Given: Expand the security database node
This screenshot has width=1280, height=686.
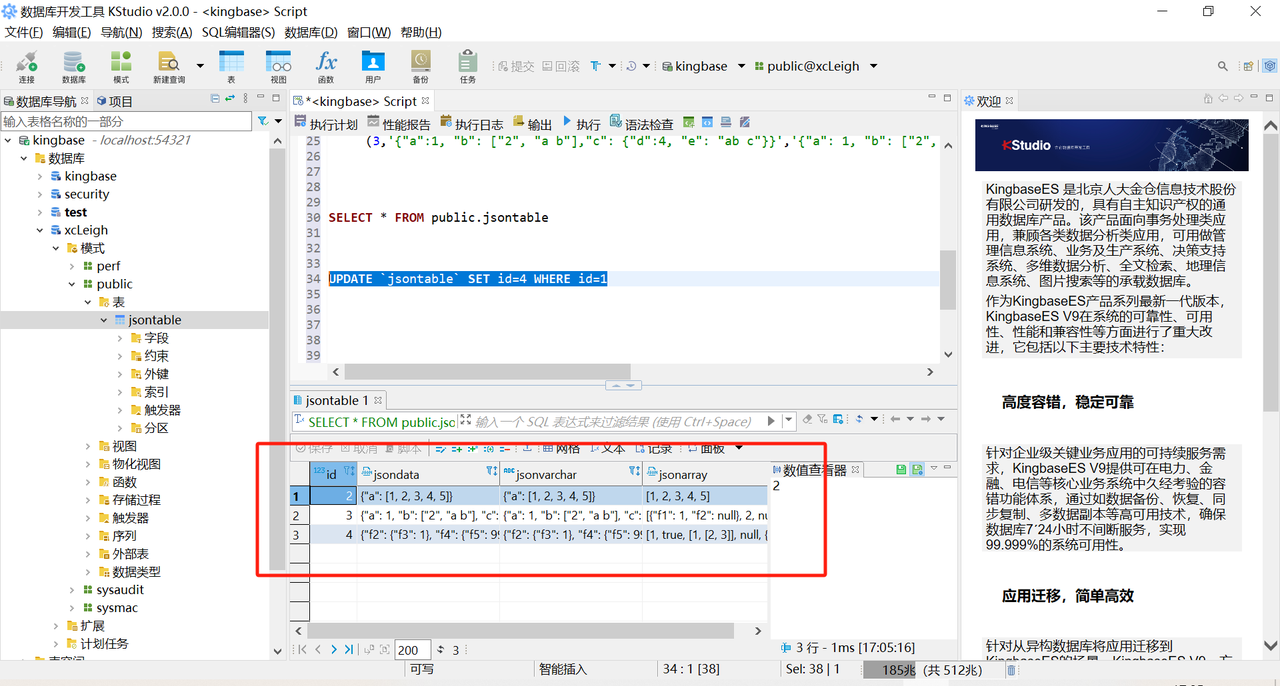Looking at the screenshot, I should (41, 194).
